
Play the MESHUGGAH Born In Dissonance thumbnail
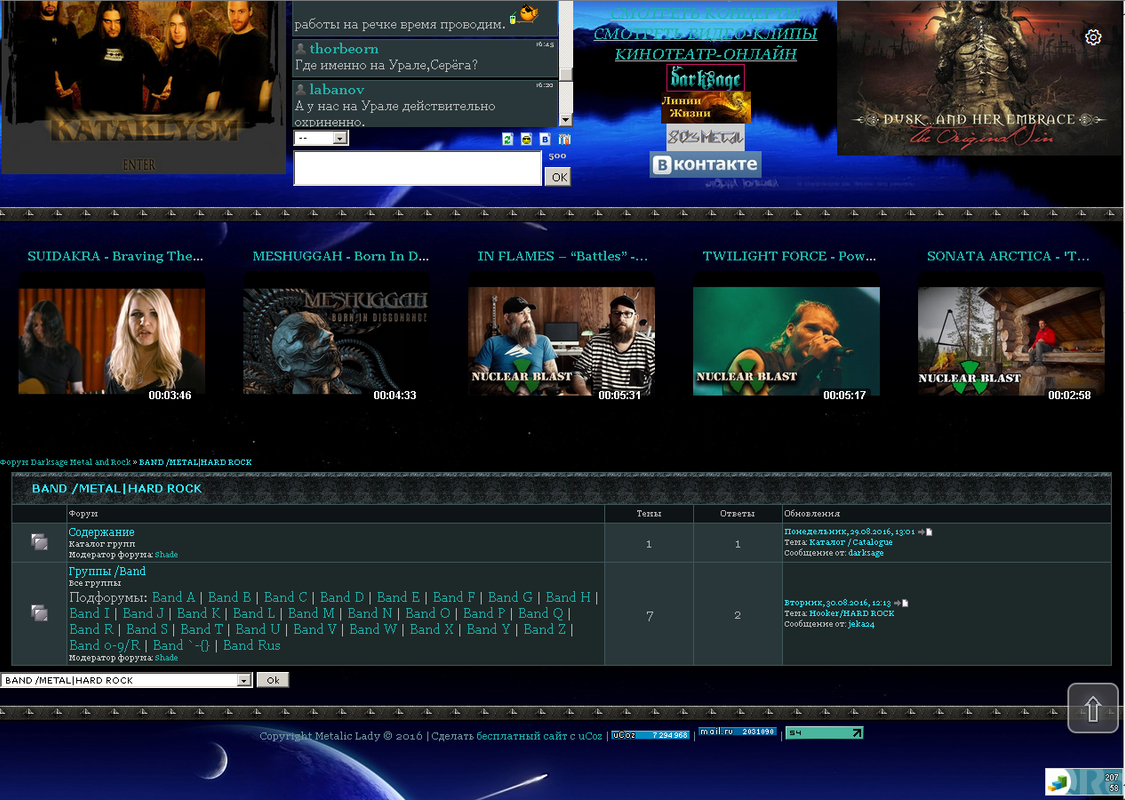pos(336,342)
